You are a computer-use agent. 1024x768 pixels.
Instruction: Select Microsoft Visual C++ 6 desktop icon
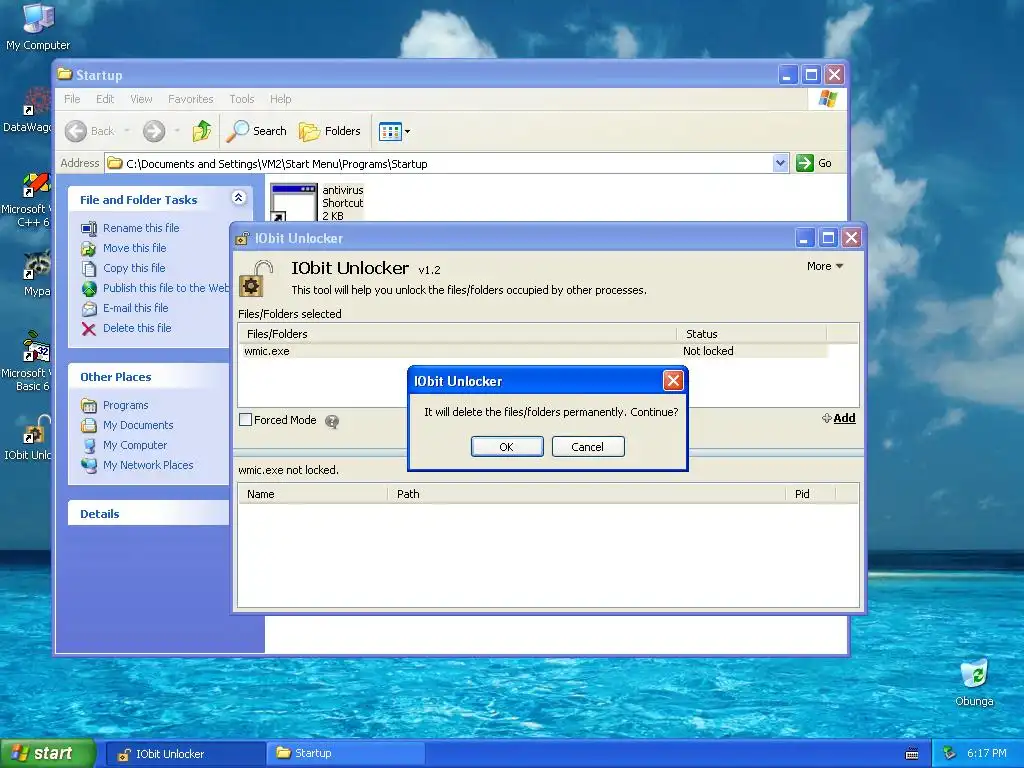26,200
